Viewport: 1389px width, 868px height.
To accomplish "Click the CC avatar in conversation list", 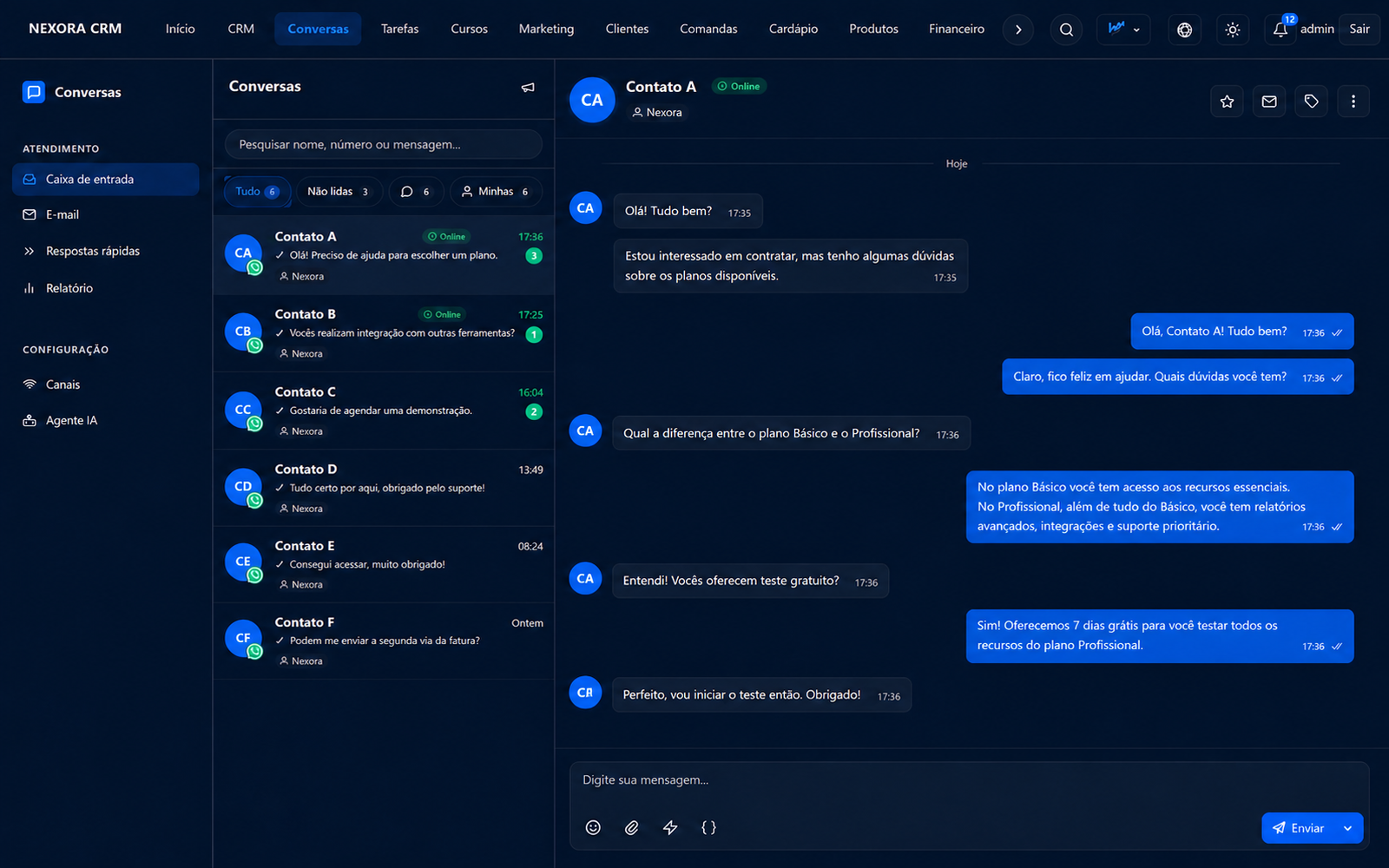I will (243, 410).
